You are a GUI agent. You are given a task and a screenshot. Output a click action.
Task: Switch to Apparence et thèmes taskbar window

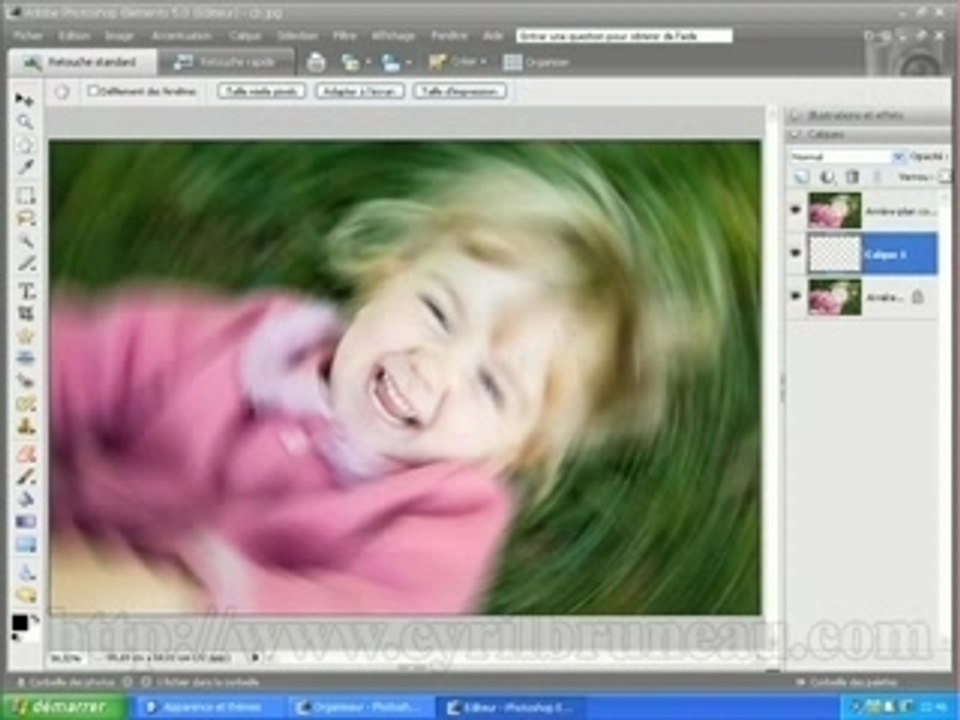[x=207, y=708]
